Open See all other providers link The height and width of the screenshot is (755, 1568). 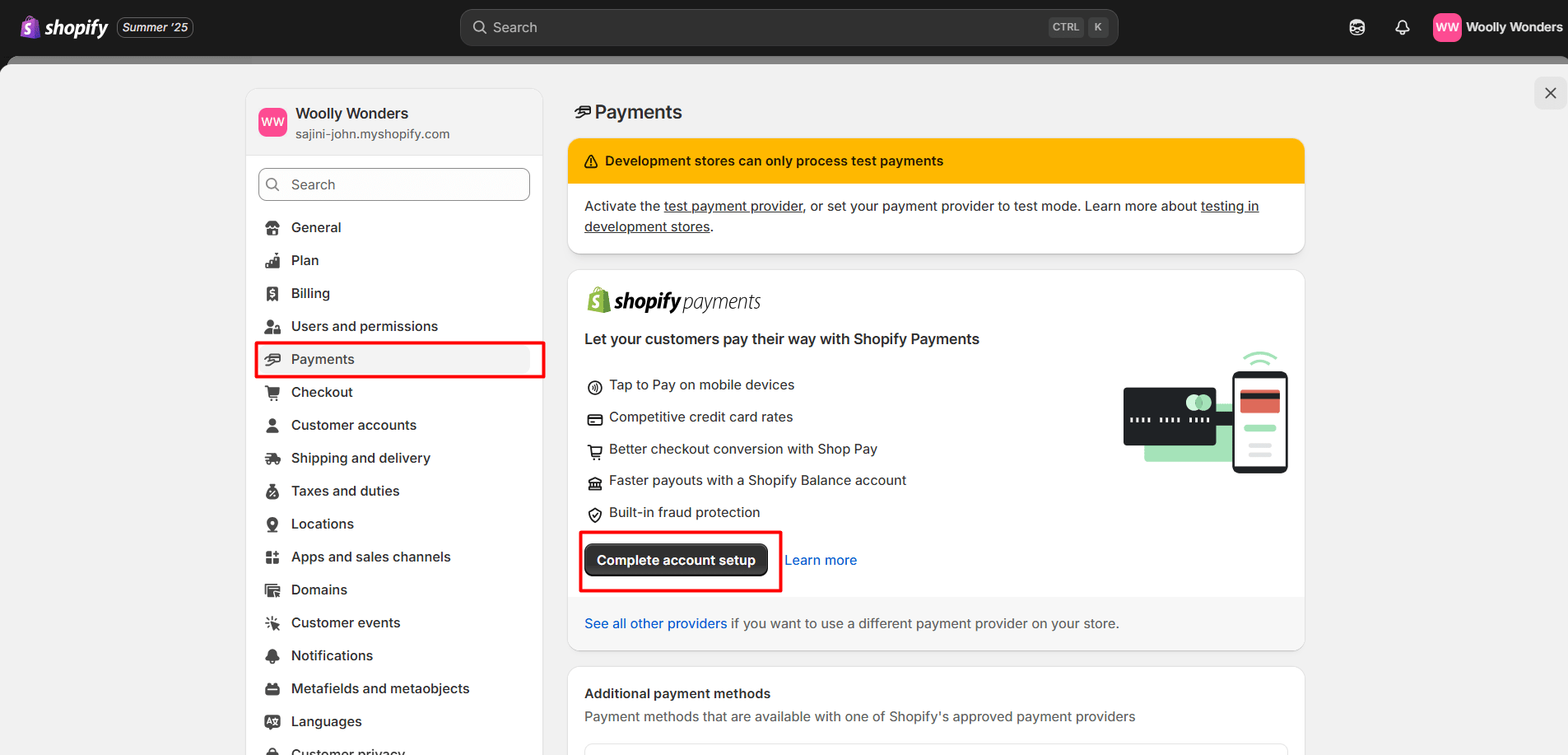pyautogui.click(x=656, y=623)
